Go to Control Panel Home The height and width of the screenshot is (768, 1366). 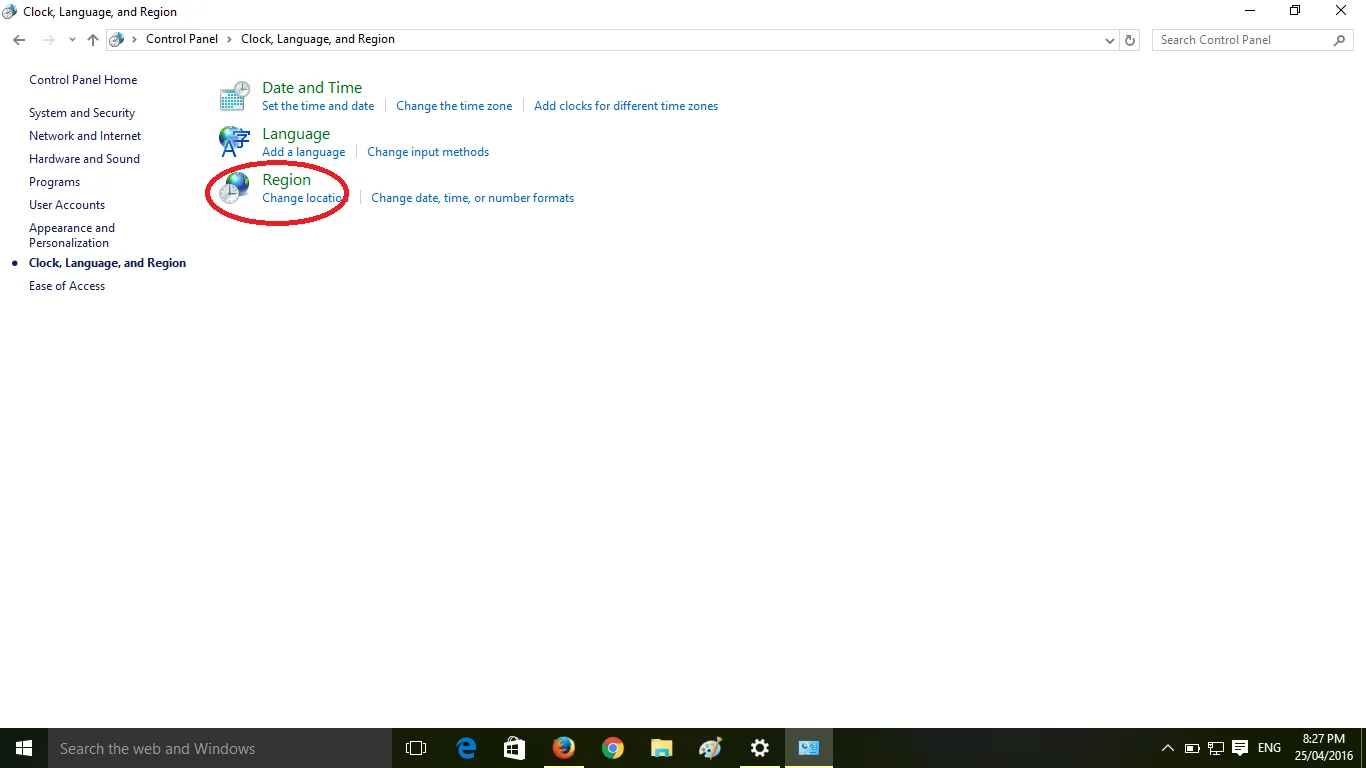83,80
